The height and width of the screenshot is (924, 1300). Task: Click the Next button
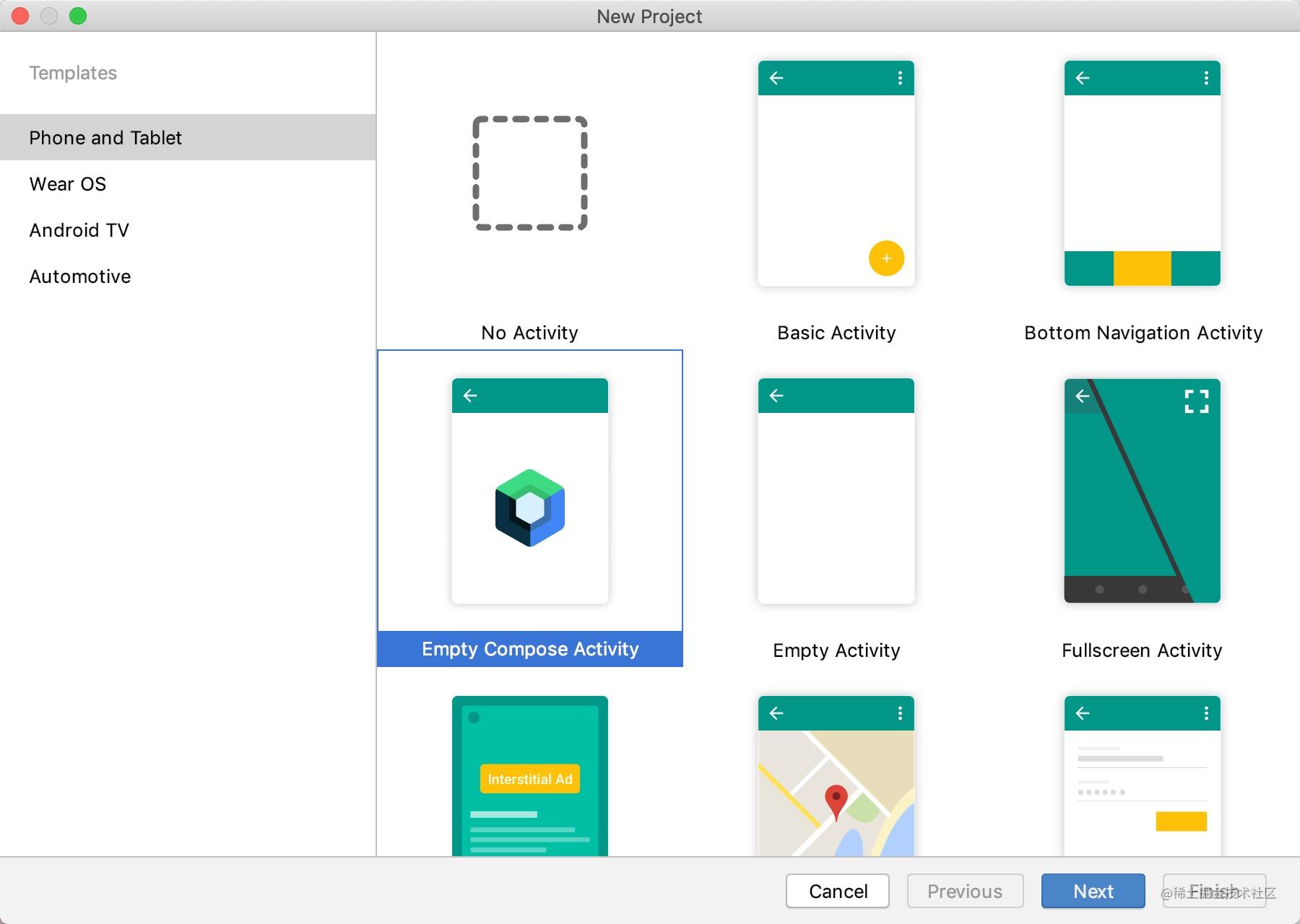1093,891
